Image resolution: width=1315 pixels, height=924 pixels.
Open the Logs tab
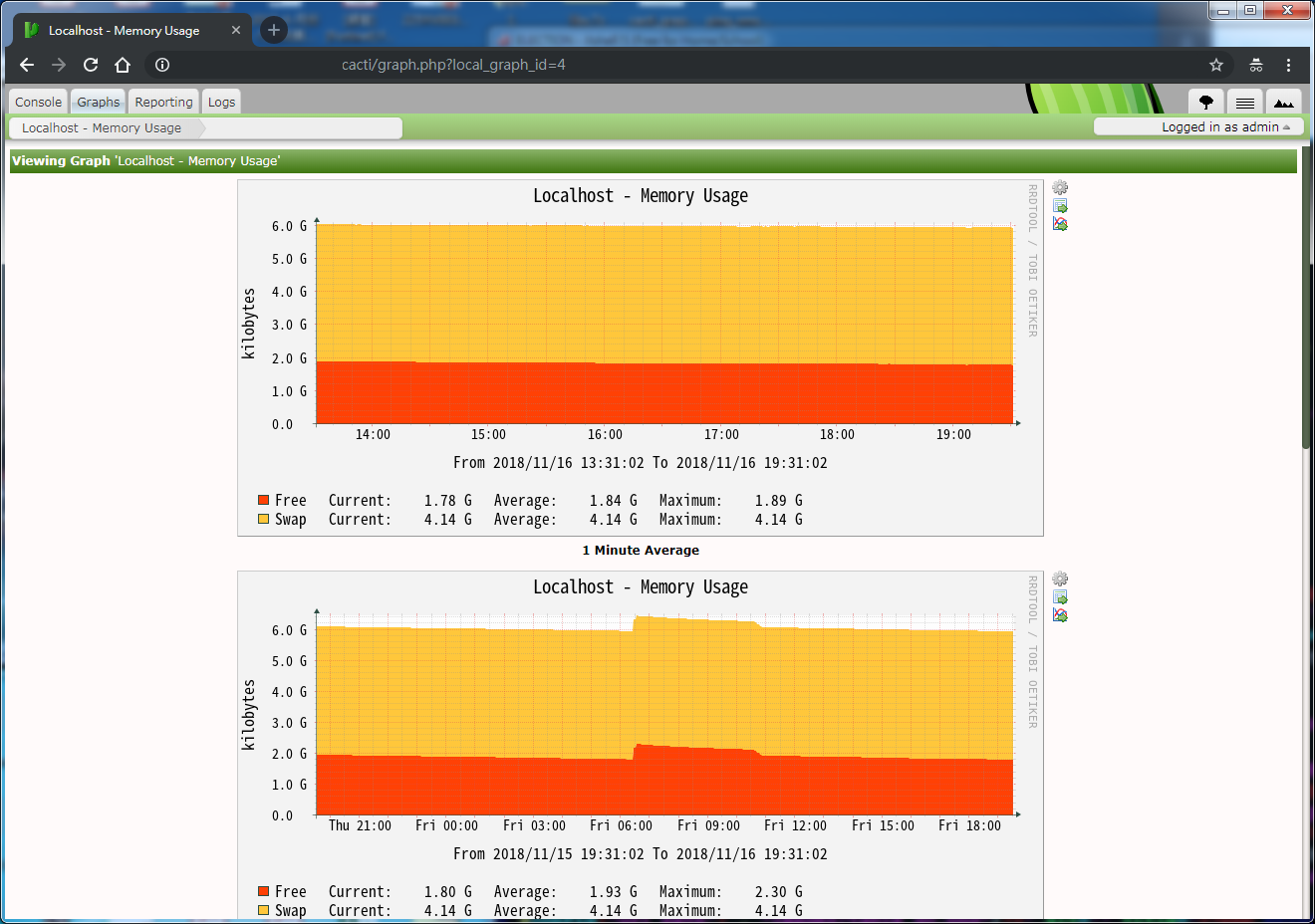click(220, 101)
